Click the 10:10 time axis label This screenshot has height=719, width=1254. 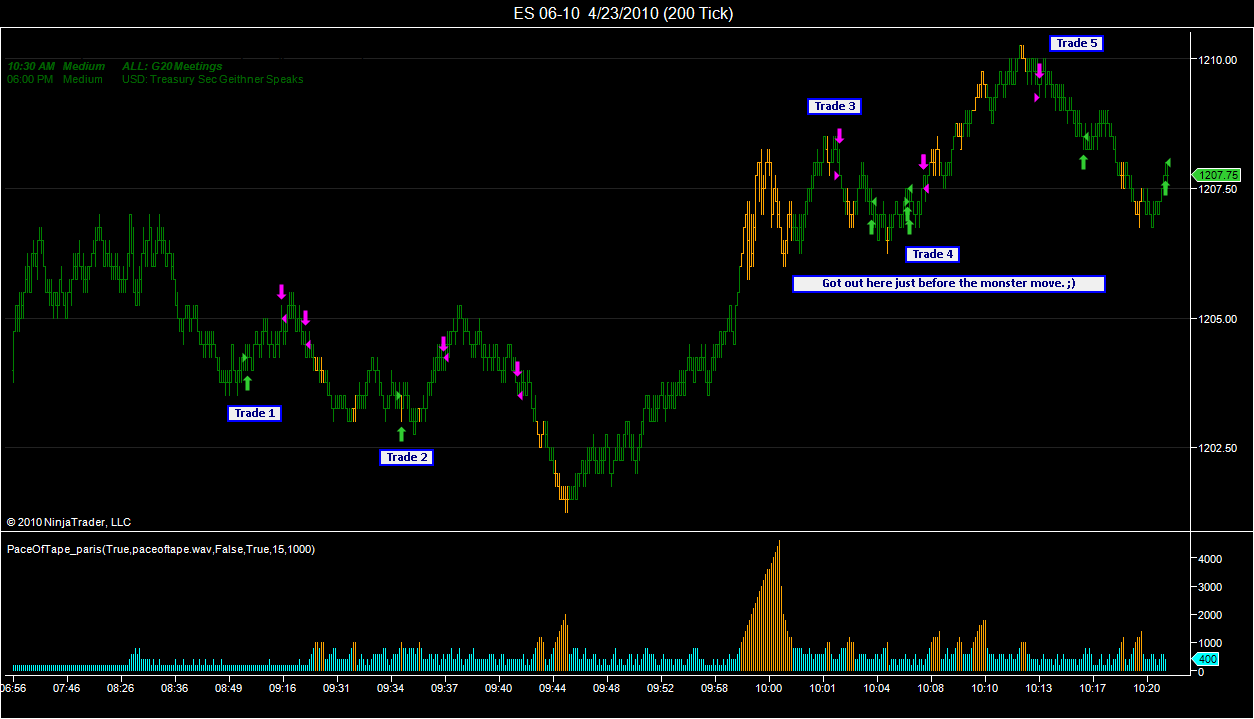[x=985, y=688]
